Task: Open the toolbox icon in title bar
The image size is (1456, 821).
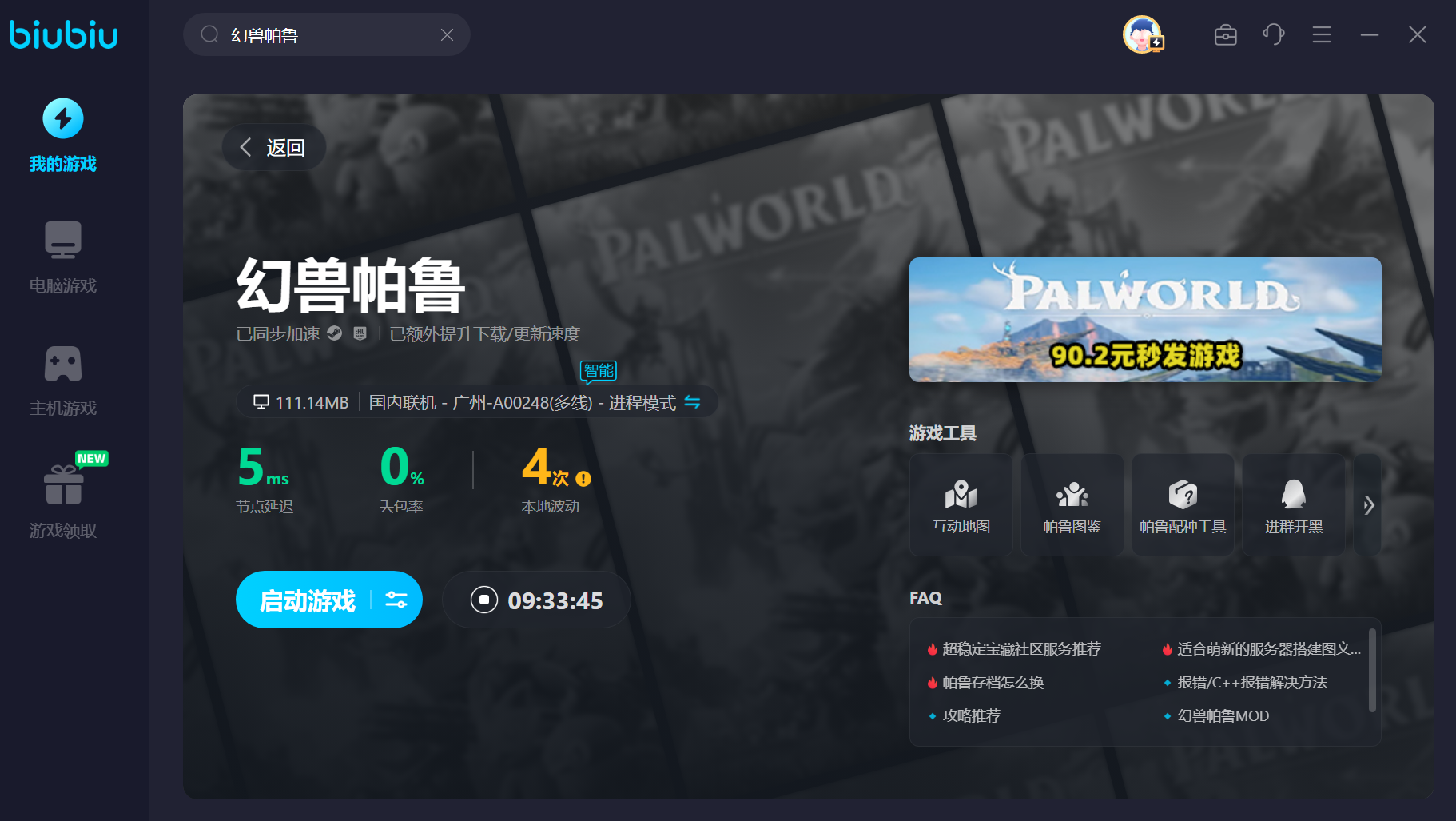Action: click(1225, 35)
